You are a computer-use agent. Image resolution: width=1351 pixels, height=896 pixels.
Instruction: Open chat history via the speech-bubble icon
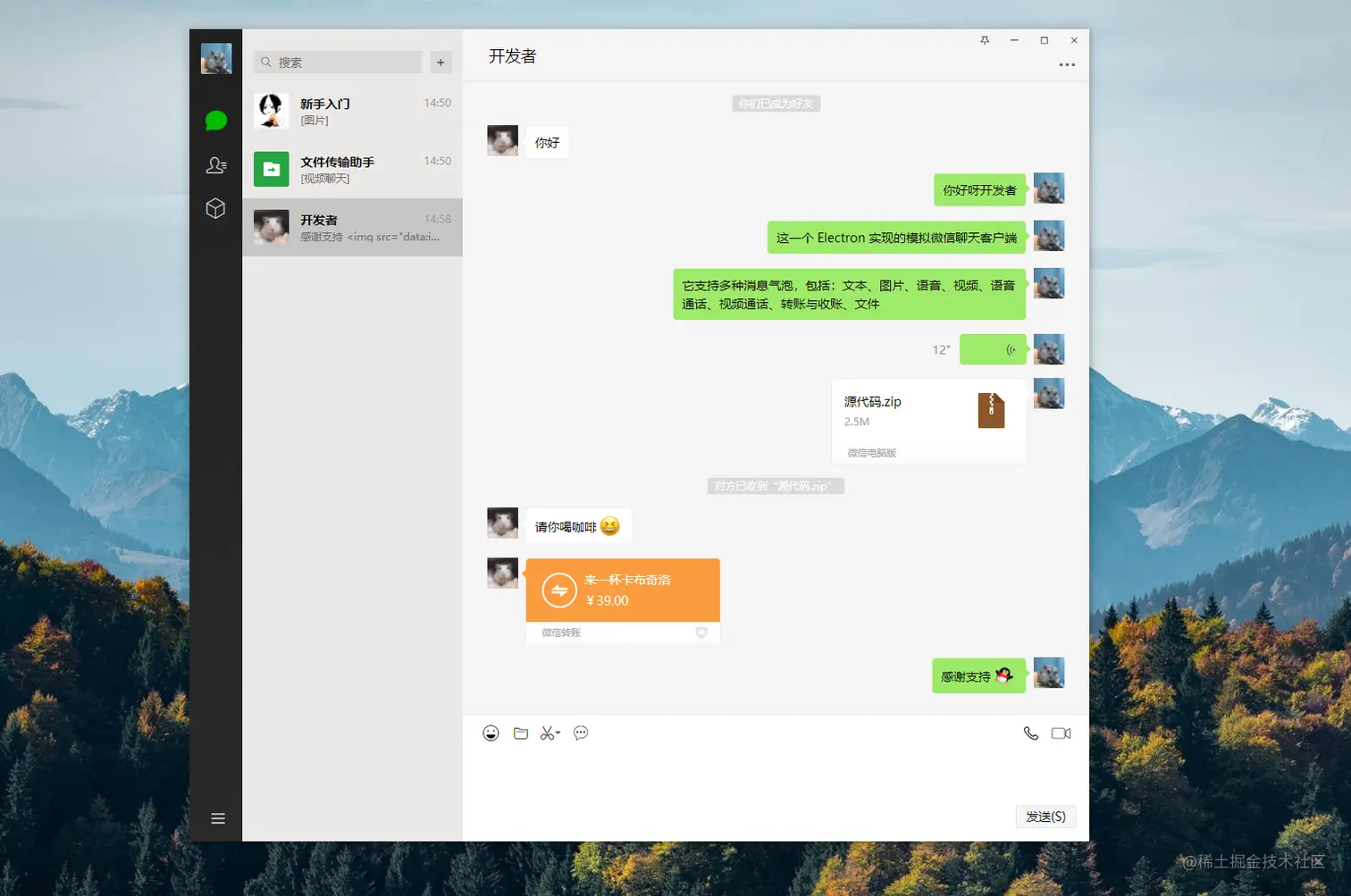580,733
